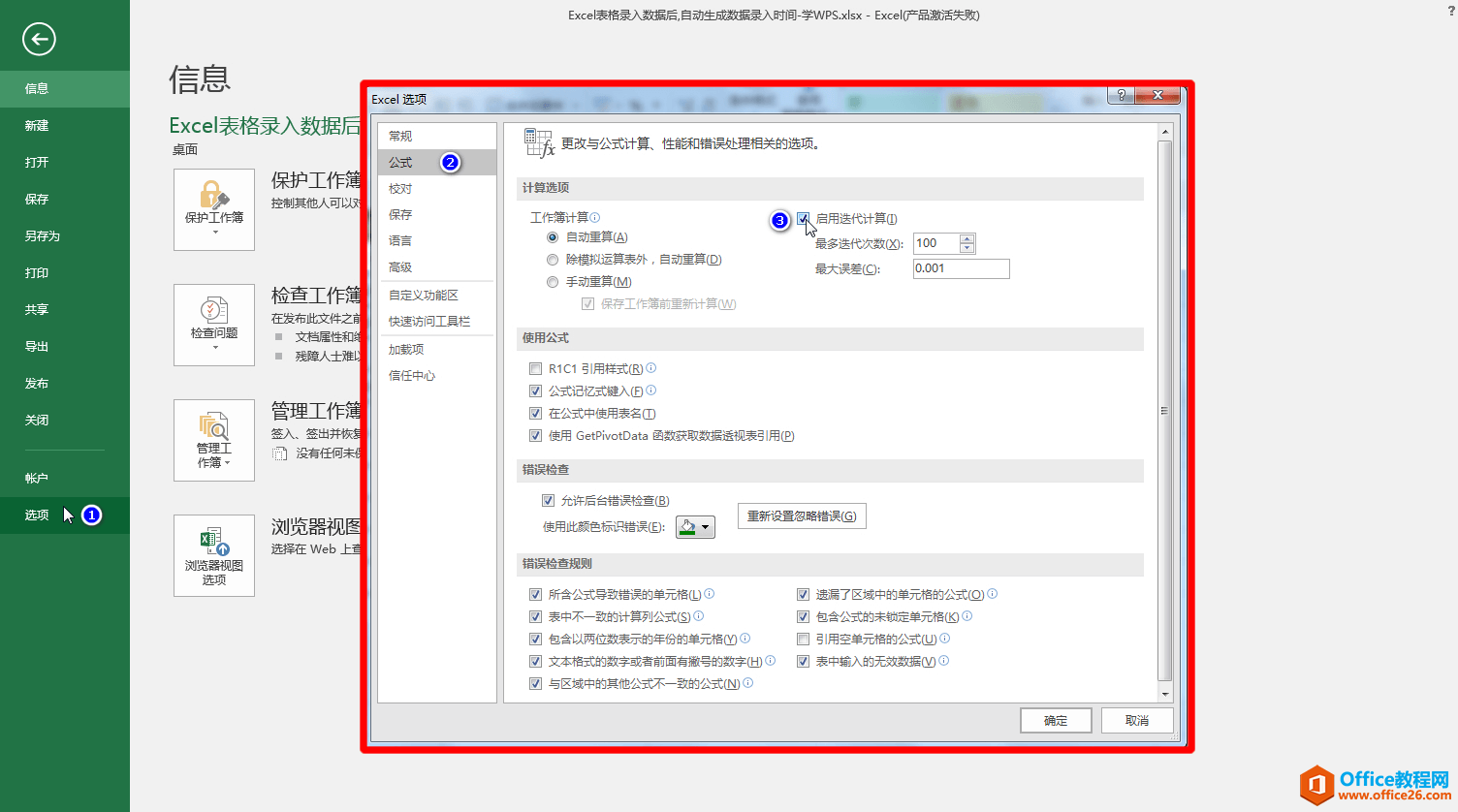
Task: Open 自定义功能区 category
Action: (437, 295)
